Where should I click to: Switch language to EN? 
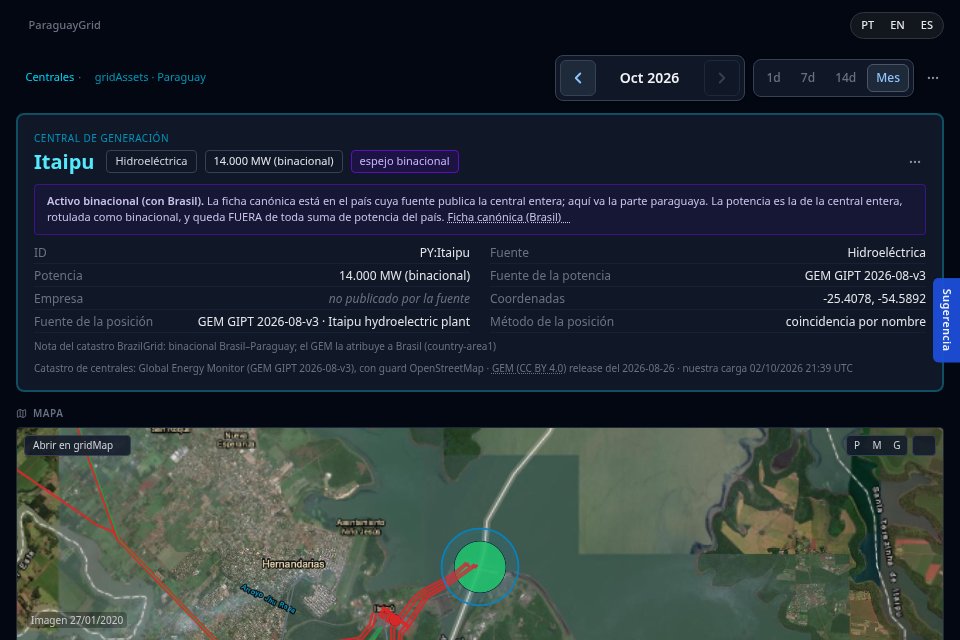click(897, 25)
